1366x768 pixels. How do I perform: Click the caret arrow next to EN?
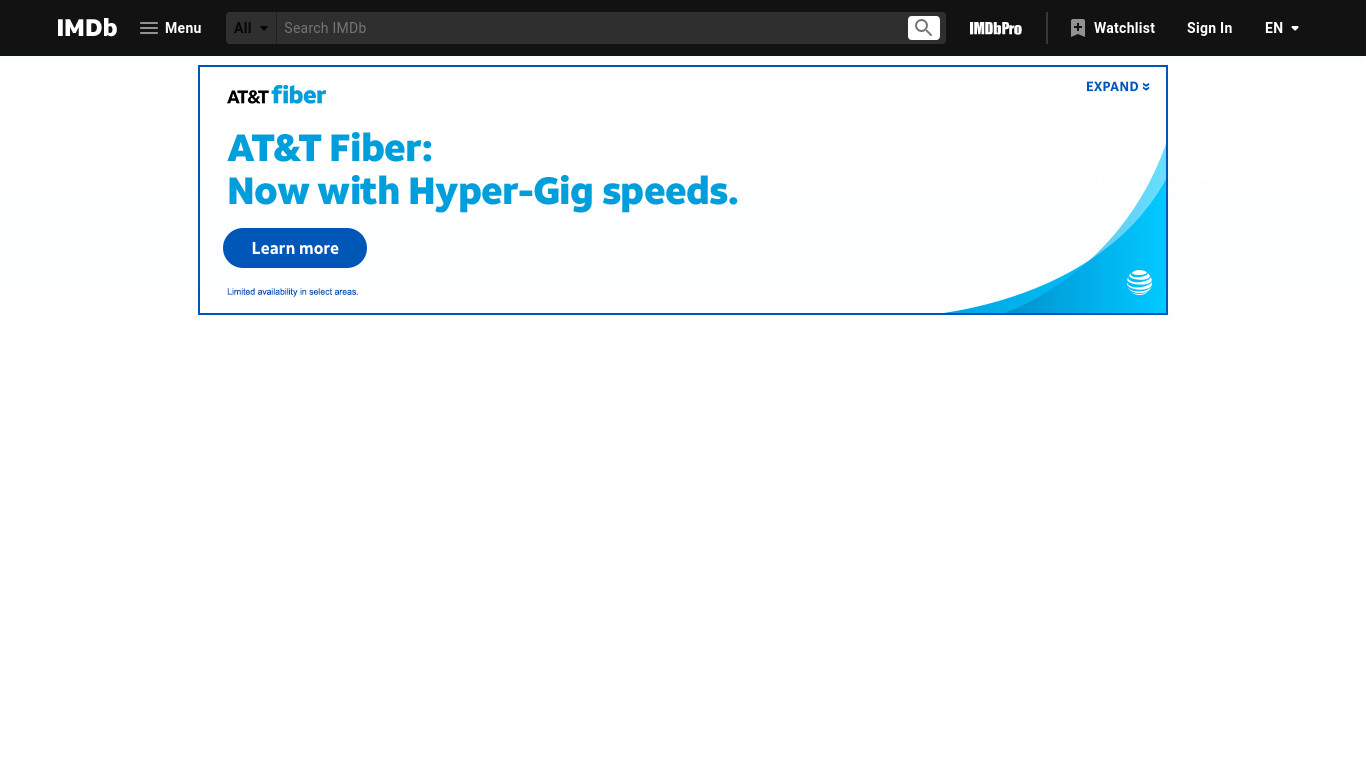tap(1295, 28)
